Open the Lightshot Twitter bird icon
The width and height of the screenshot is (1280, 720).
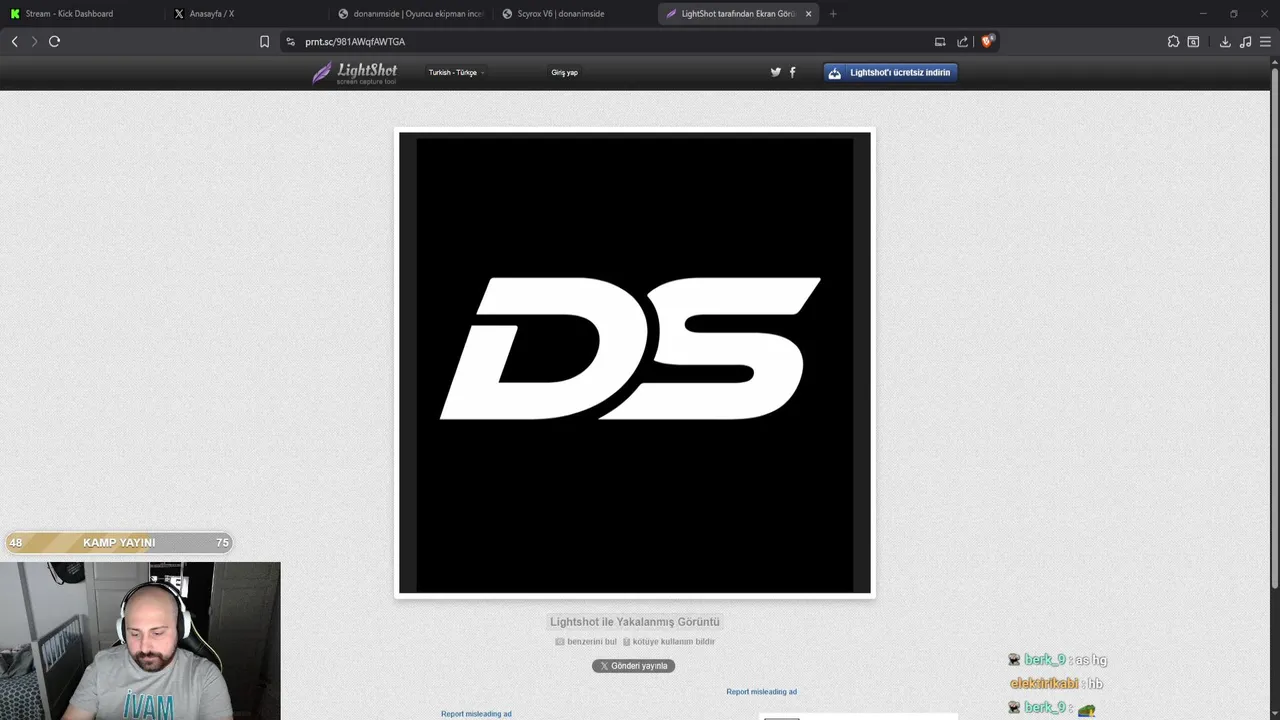[775, 72]
